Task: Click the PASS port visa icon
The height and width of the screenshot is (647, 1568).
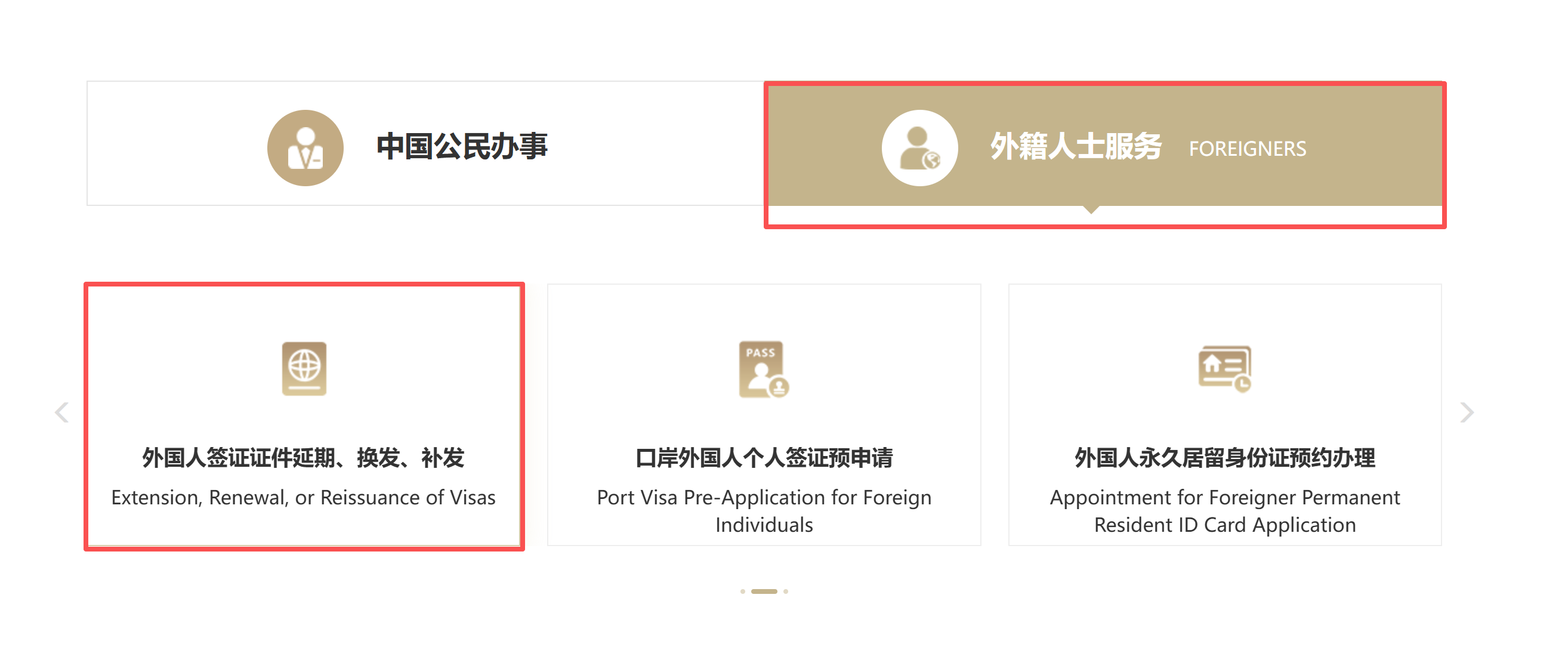Action: (764, 369)
